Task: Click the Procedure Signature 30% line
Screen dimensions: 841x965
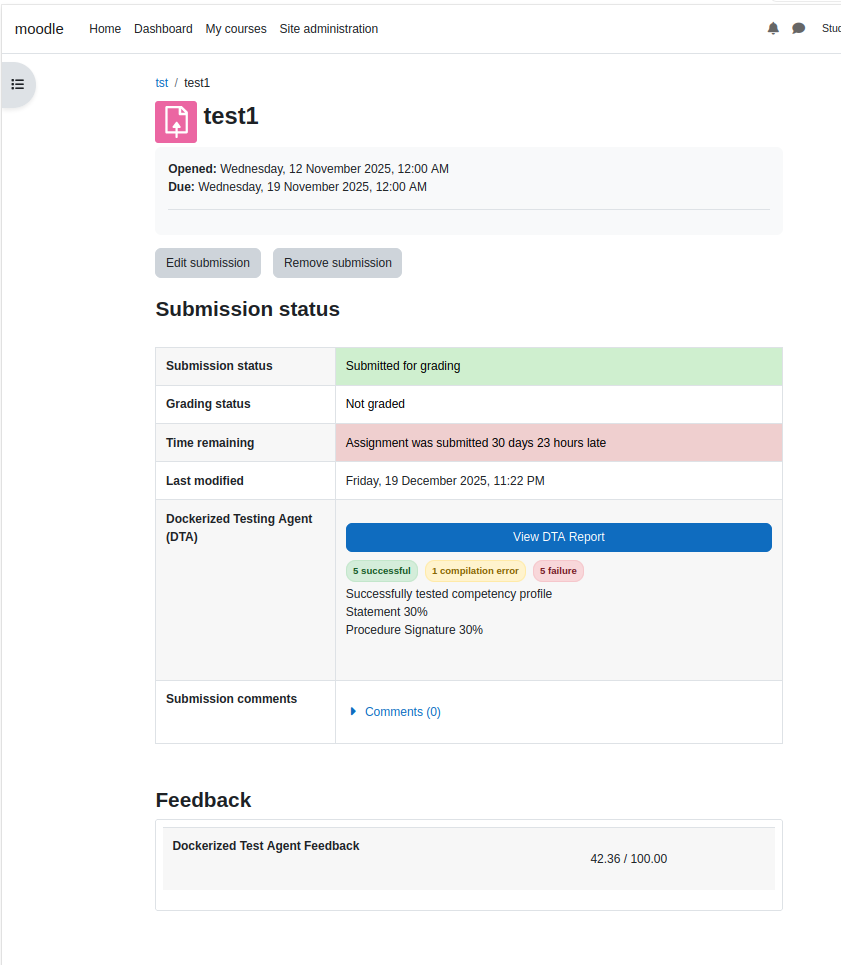Action: pos(414,630)
